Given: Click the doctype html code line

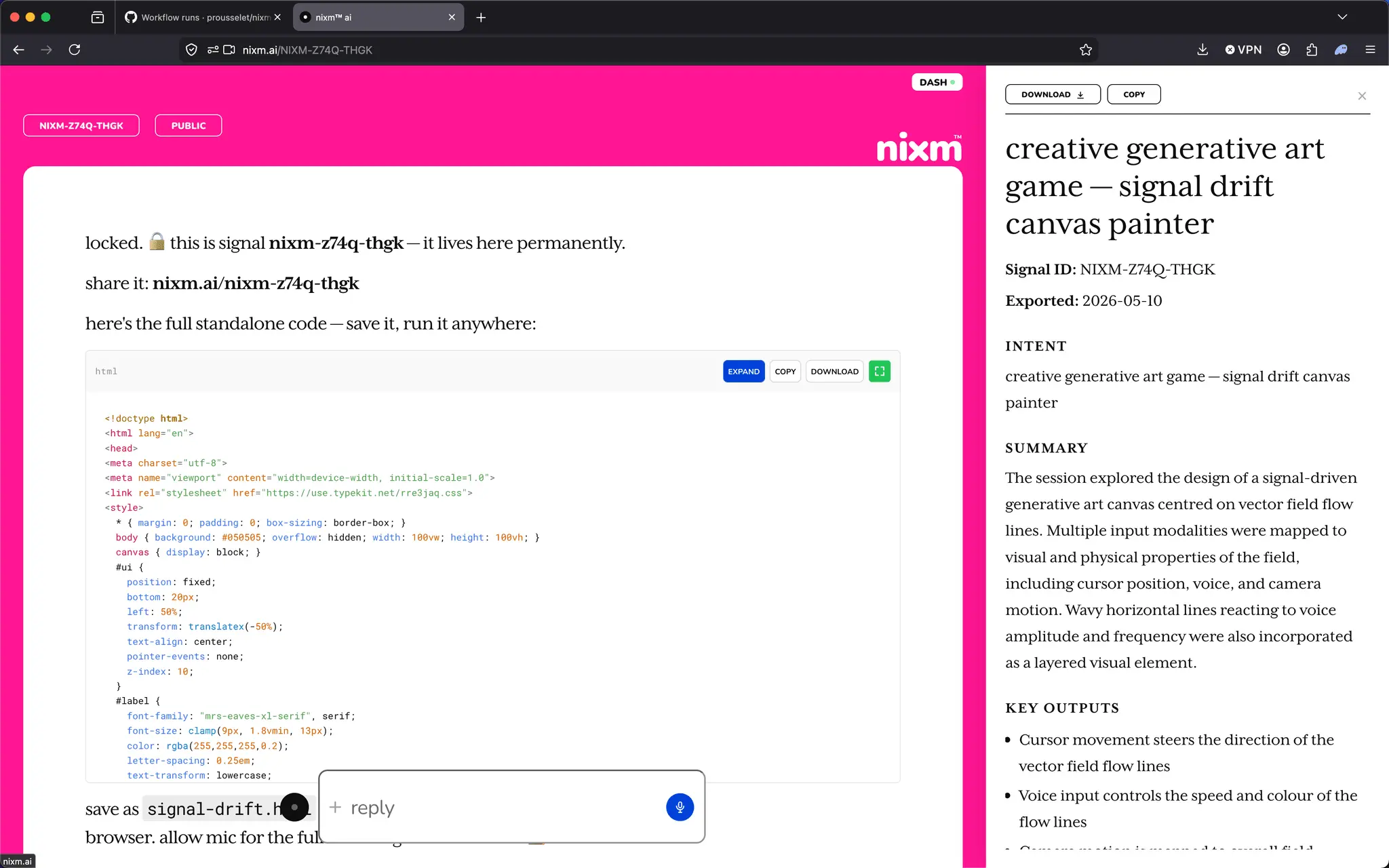Looking at the screenshot, I should click(146, 418).
